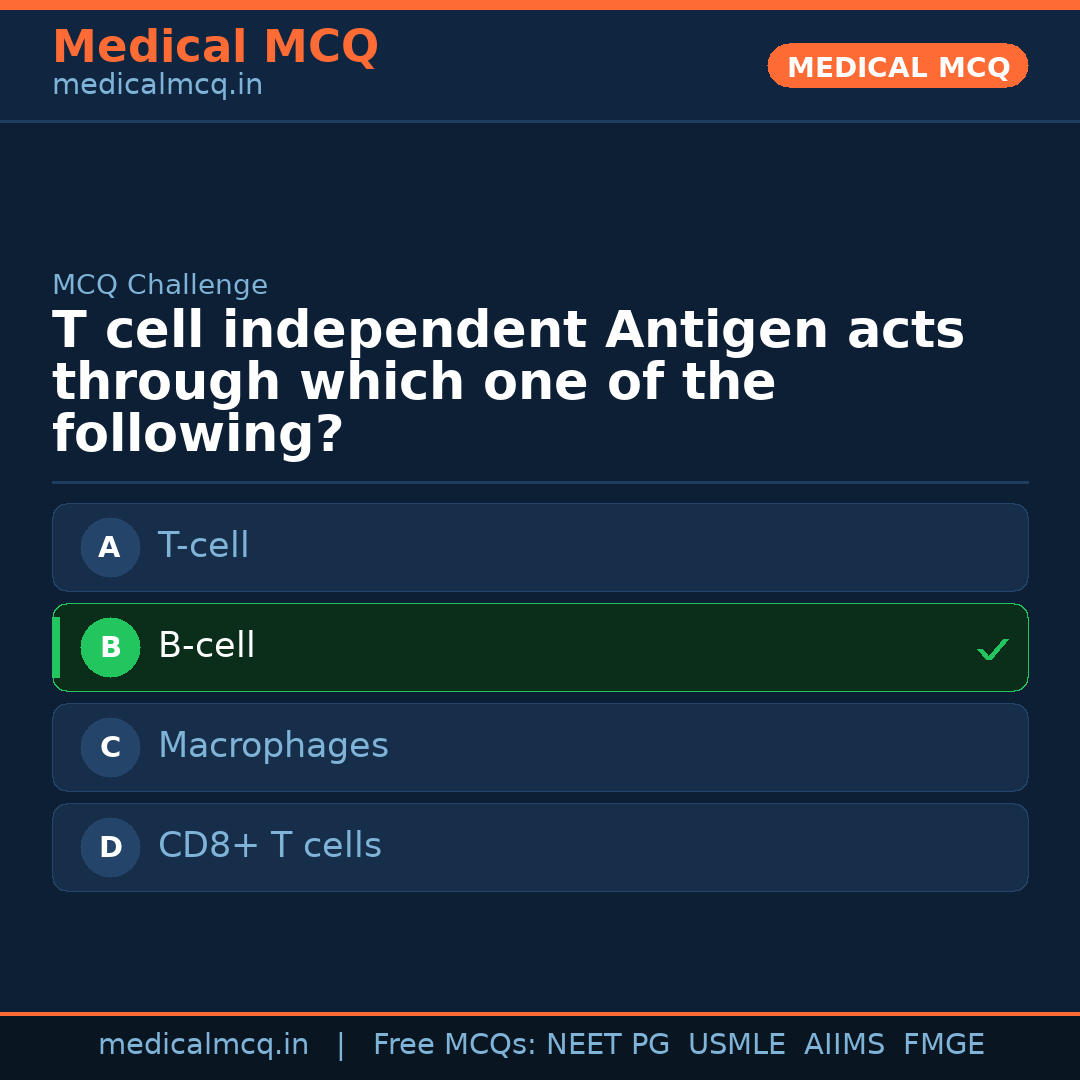Click the NEET PG footer label

pos(607,1044)
